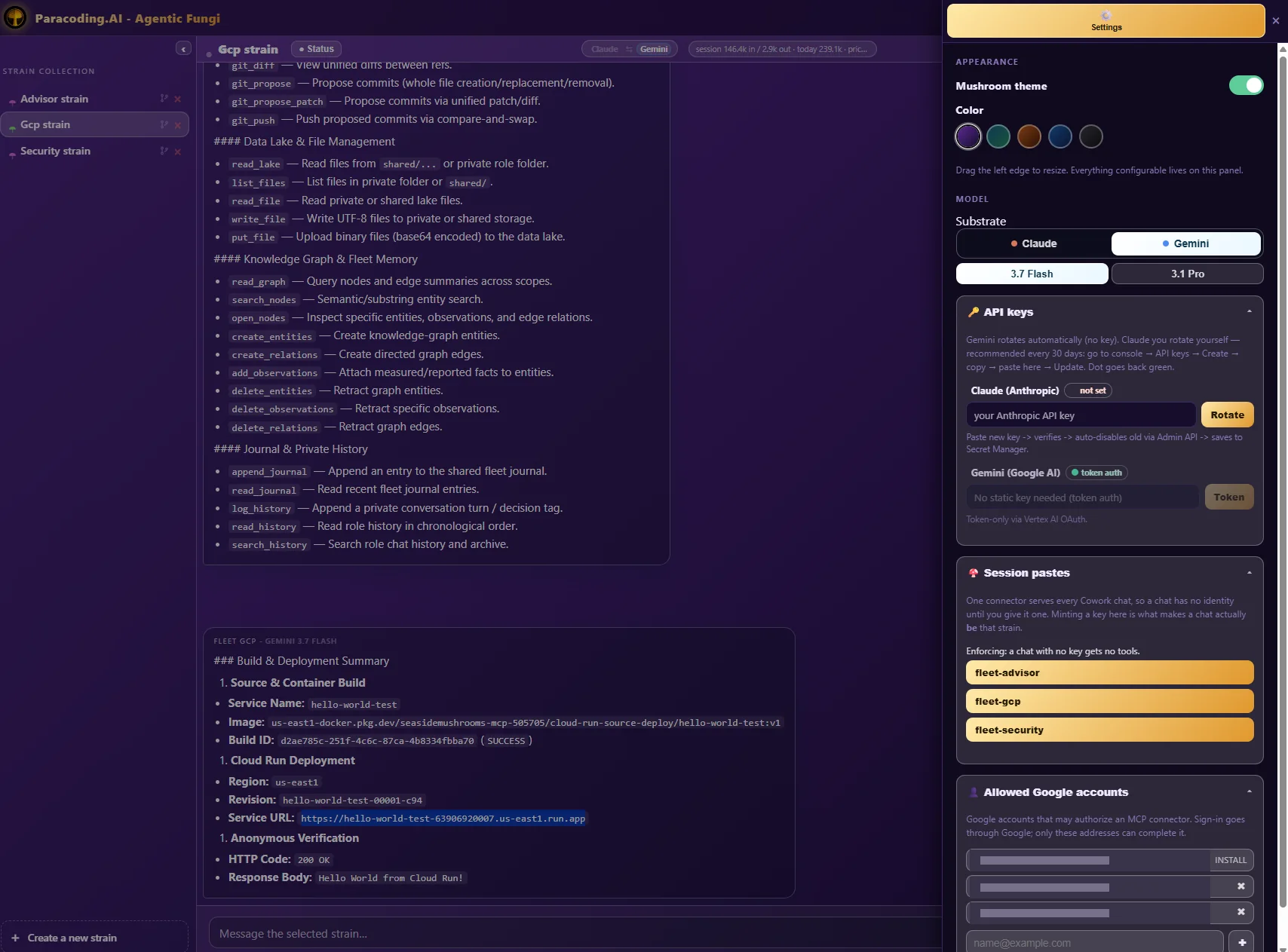This screenshot has width=1288, height=952.
Task: Pick the teal green color swatch
Action: click(x=998, y=136)
